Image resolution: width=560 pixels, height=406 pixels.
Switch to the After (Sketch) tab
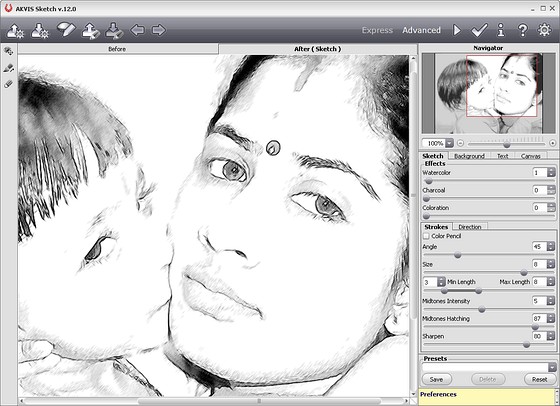(318, 49)
